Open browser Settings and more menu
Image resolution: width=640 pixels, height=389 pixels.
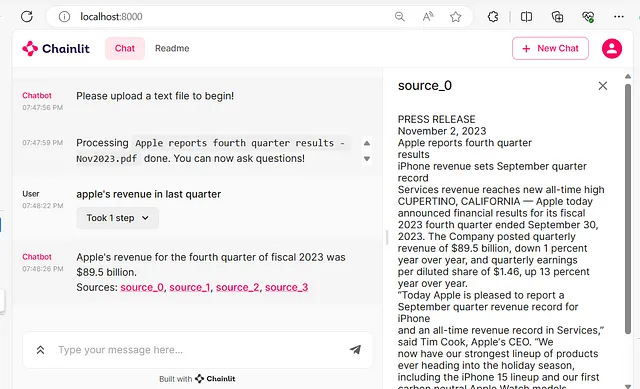tap(619, 17)
